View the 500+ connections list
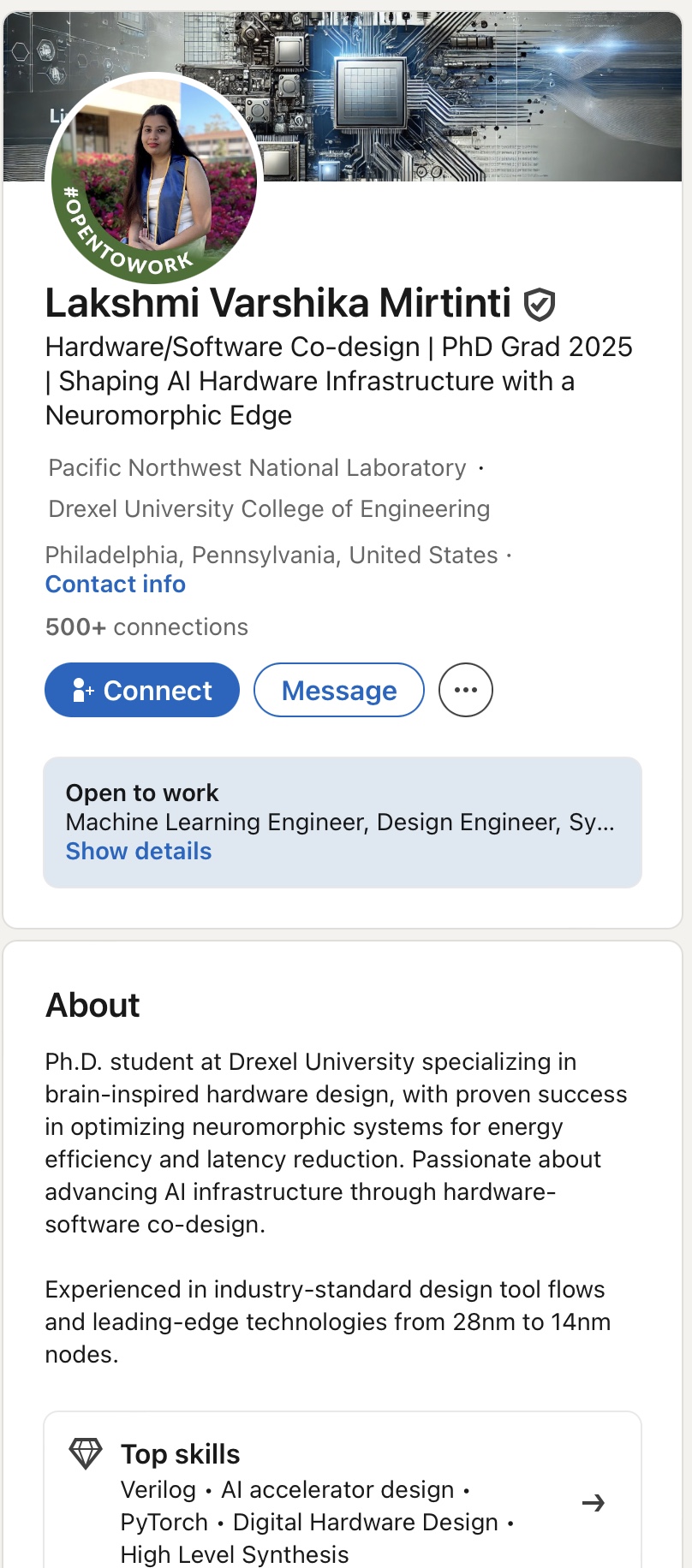Image resolution: width=692 pixels, height=1568 pixels. (146, 627)
